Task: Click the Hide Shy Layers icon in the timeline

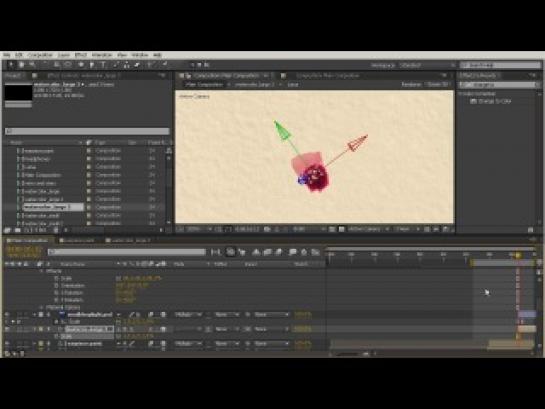Action: [256, 252]
